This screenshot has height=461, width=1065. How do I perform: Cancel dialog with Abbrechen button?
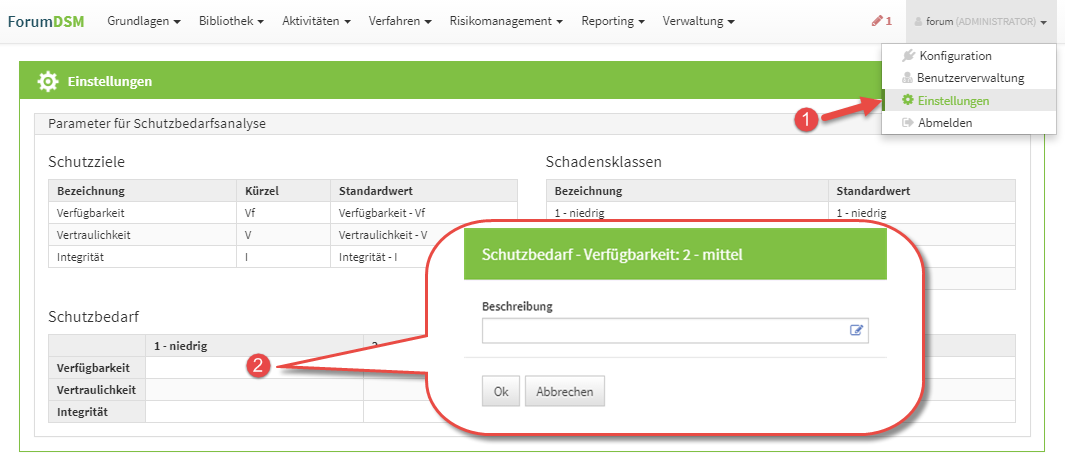click(x=564, y=392)
